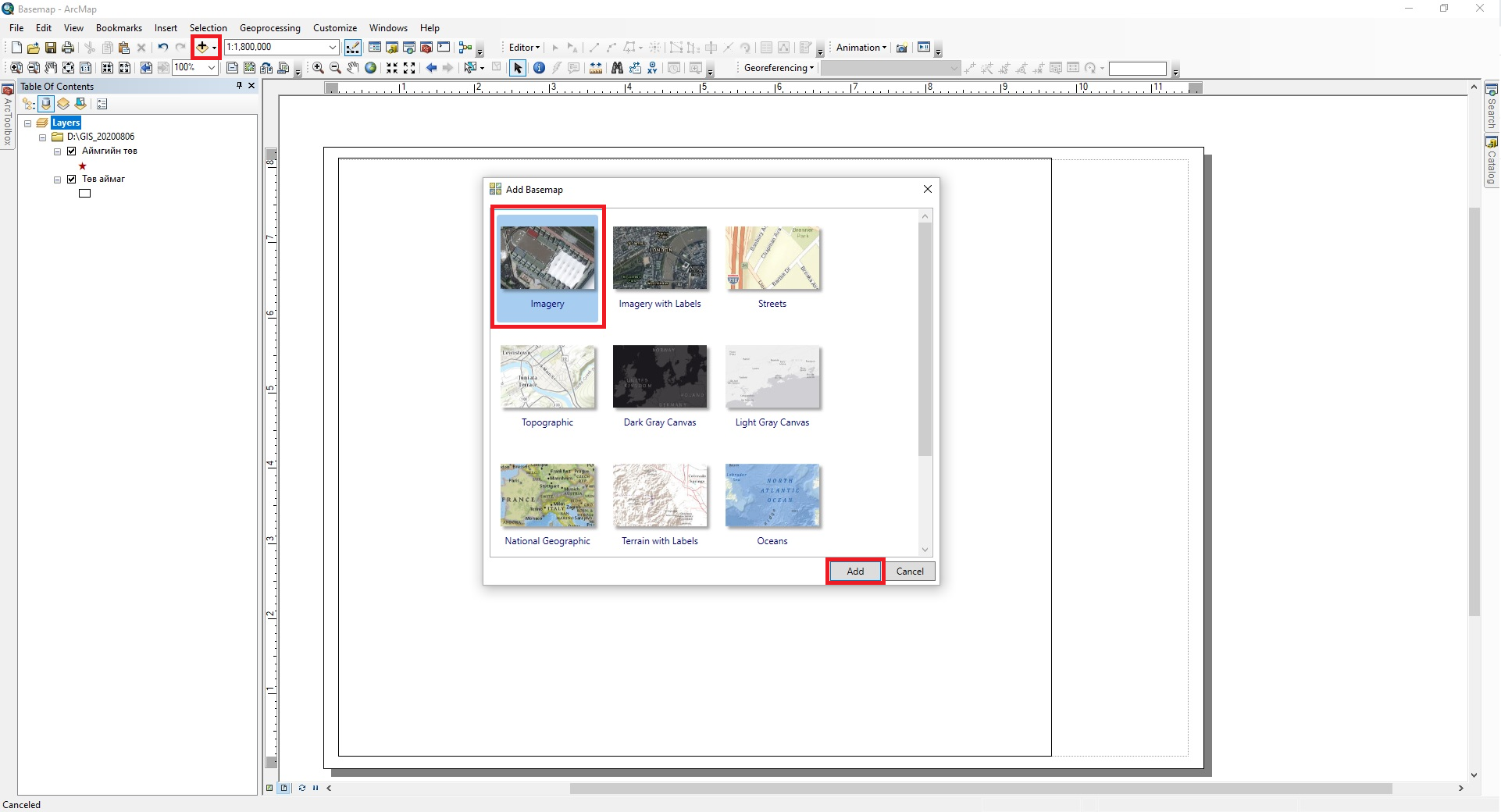Open the Geoprocessing menu
Screen dimensions: 1501x812
point(270,28)
